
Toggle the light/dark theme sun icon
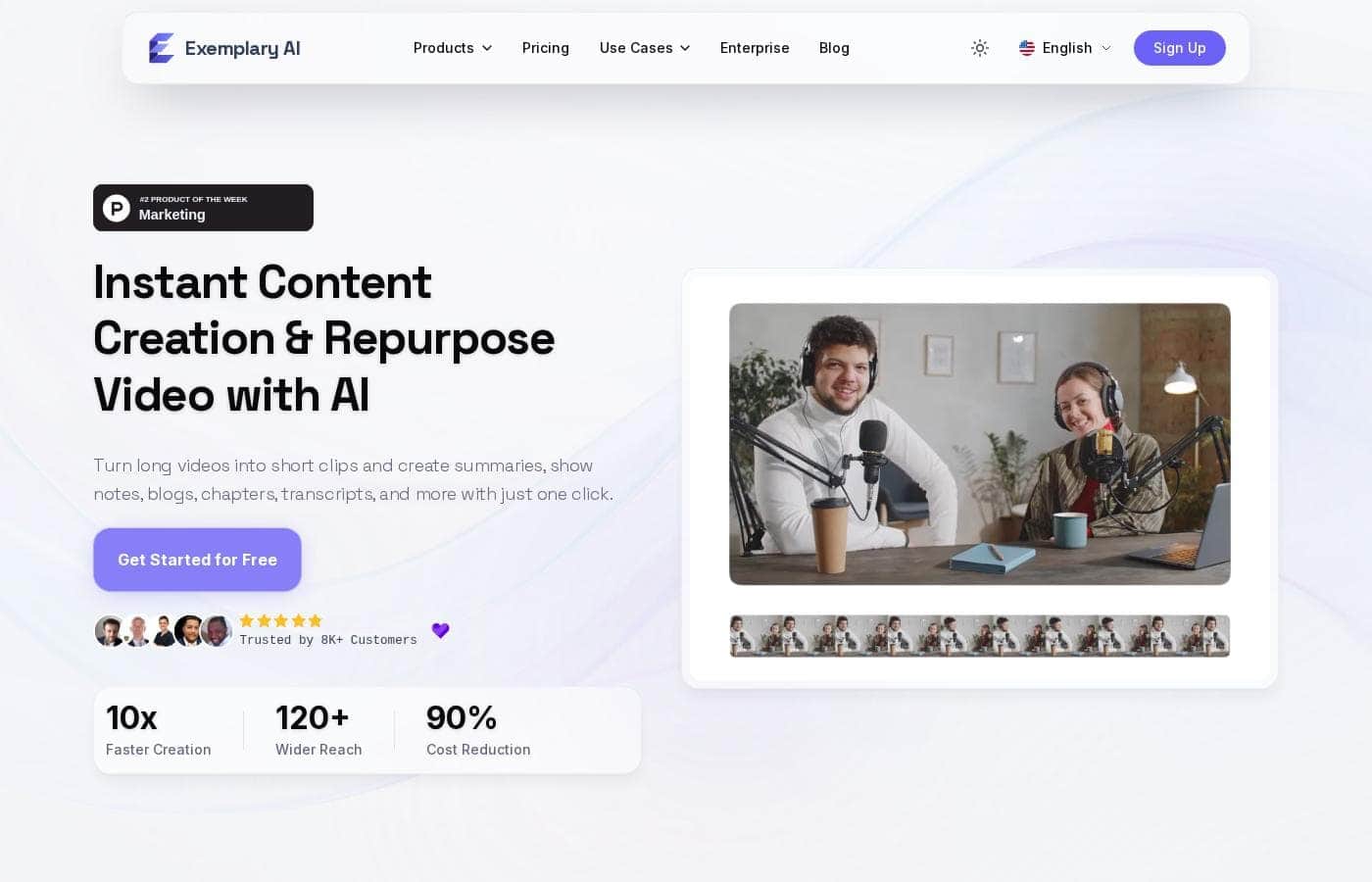click(x=979, y=48)
